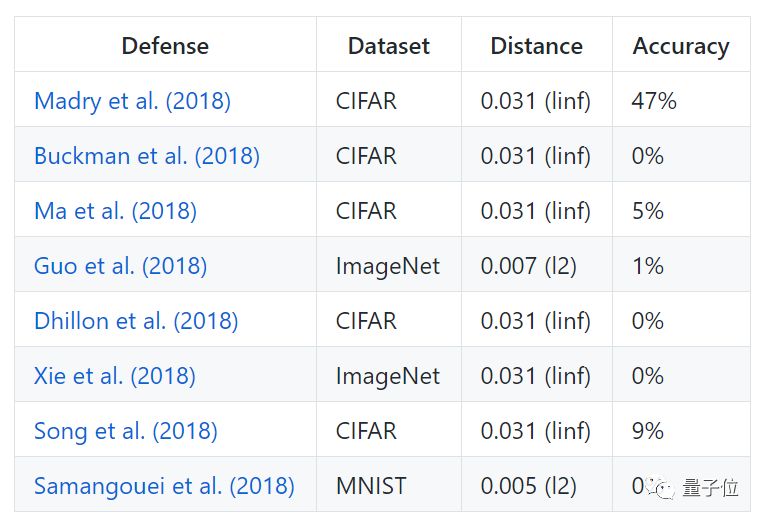Viewport: 763px width, 521px height.
Task: Open the Song et al. (2018) link
Action: tap(125, 431)
